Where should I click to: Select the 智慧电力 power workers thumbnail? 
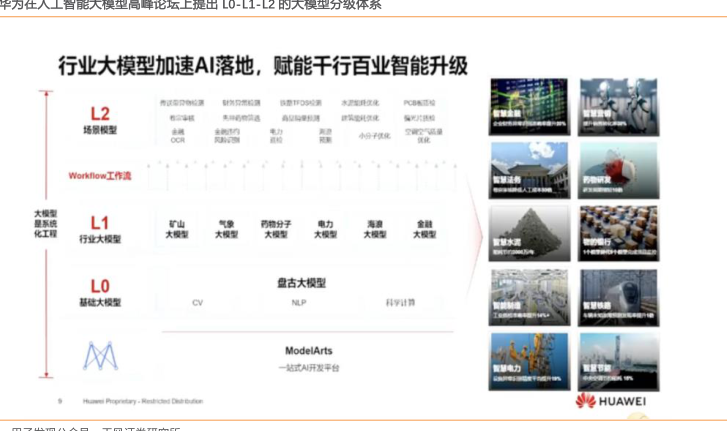[529, 361]
